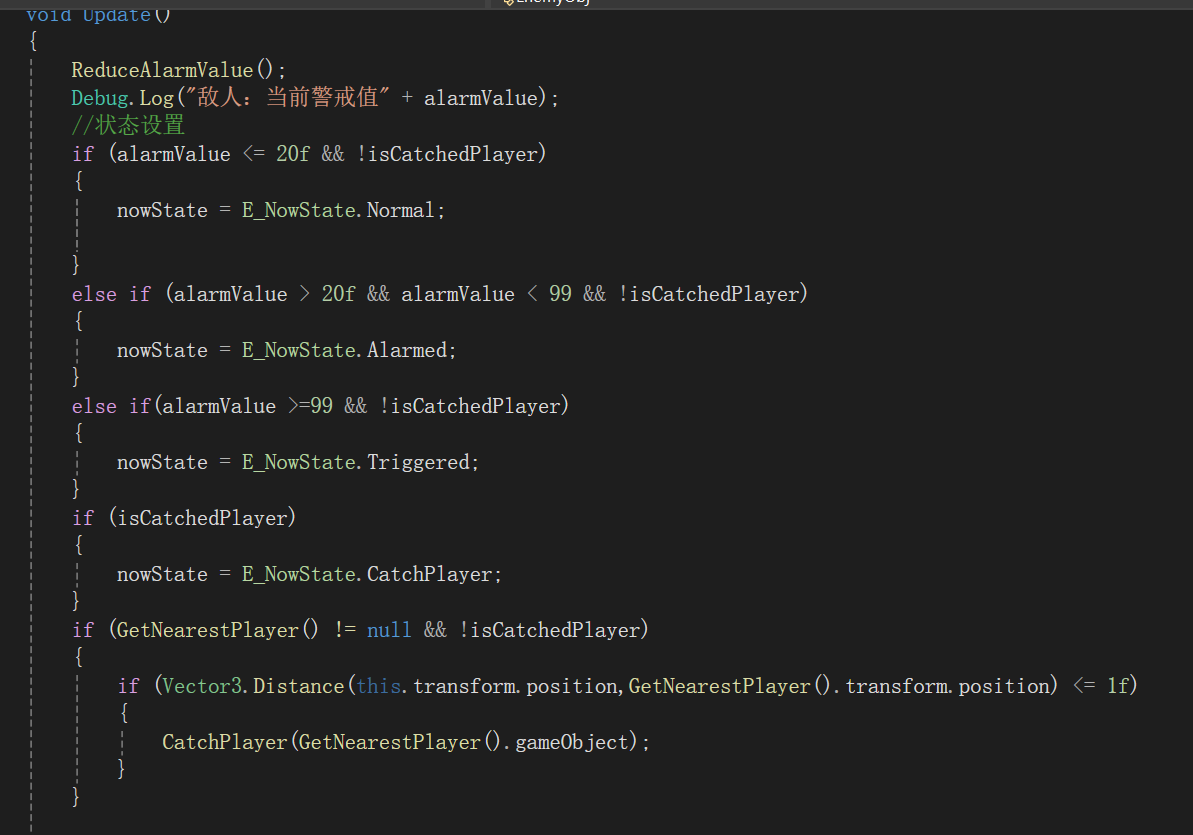The height and width of the screenshot is (835, 1193).
Task: Click E_NowState.CatchPlayer assignment value
Action: point(371,574)
